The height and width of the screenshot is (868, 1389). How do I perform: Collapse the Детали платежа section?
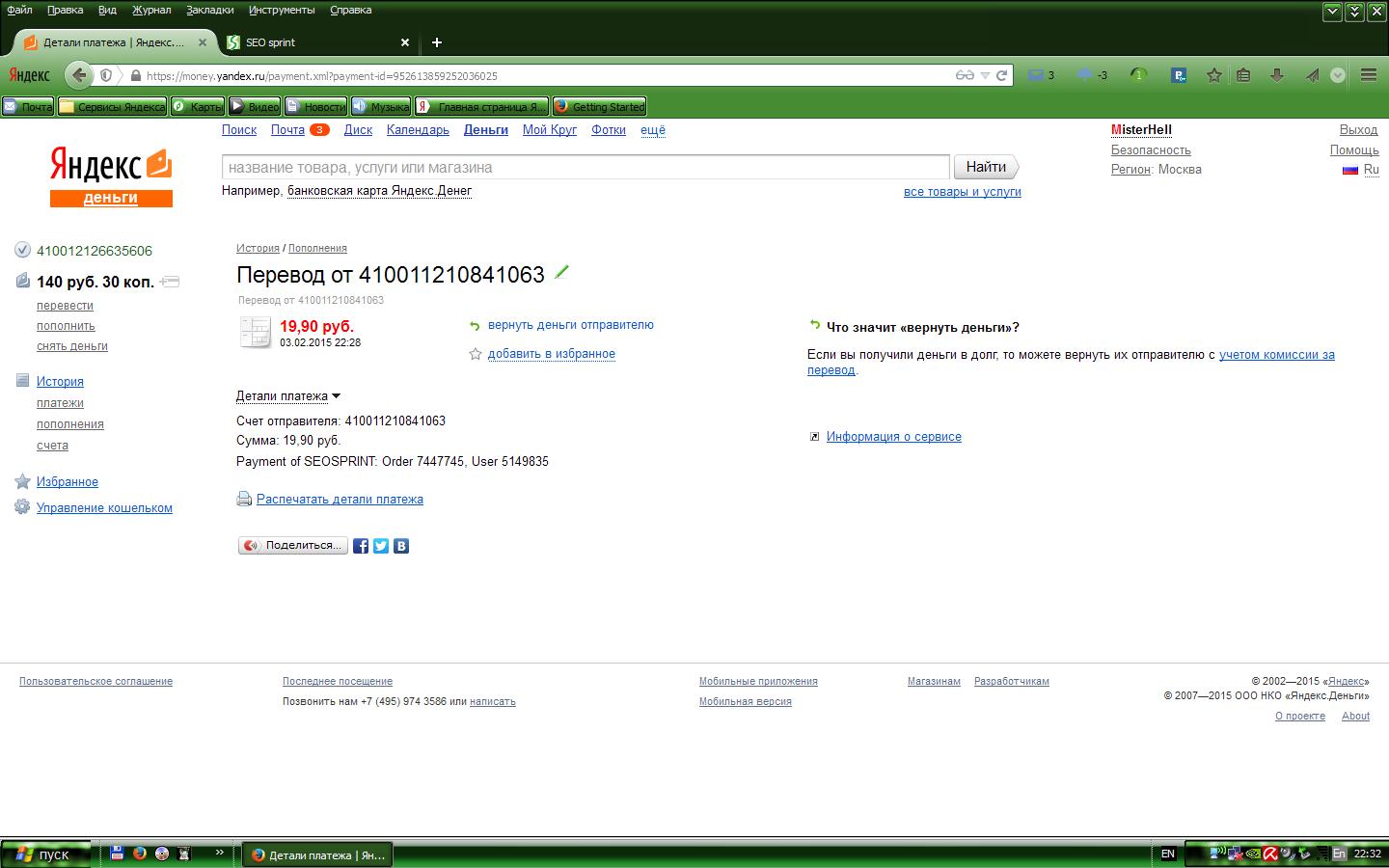[x=288, y=395]
